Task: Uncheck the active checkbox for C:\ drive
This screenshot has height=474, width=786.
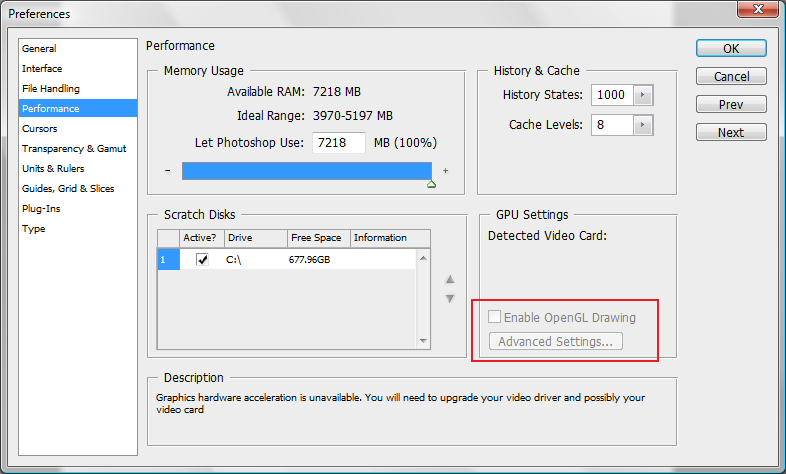Action: (202, 260)
